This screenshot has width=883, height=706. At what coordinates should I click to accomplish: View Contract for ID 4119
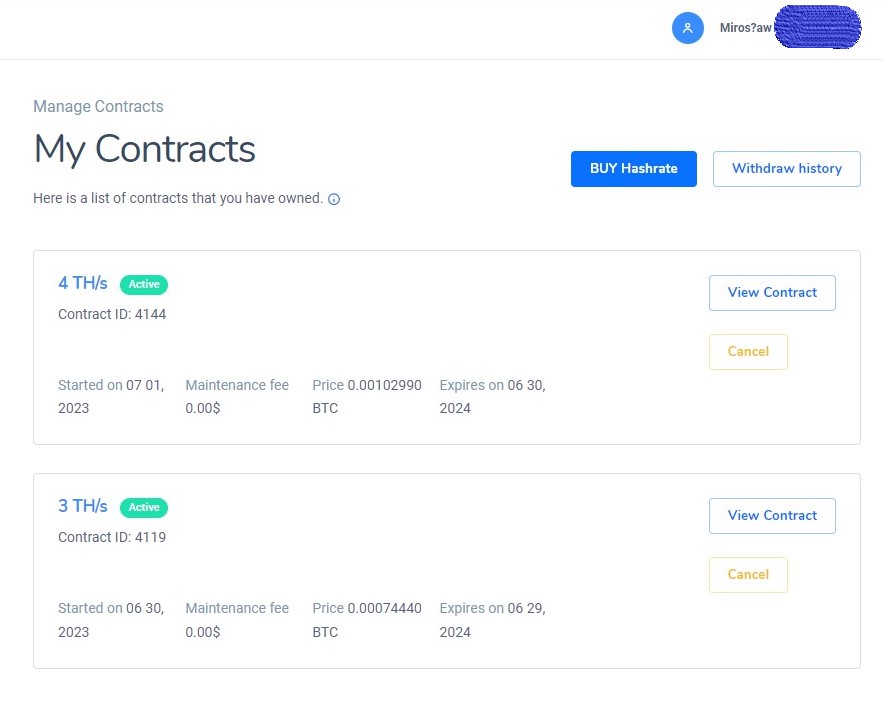coord(772,516)
